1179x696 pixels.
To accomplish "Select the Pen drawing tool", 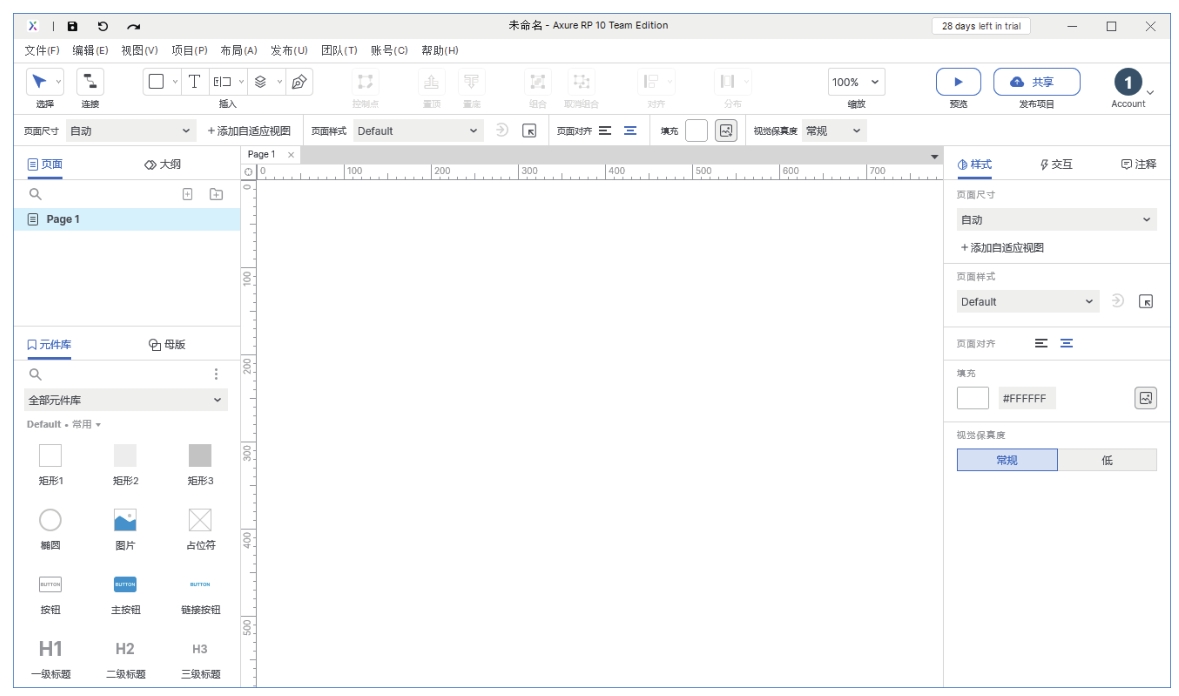I will point(298,81).
